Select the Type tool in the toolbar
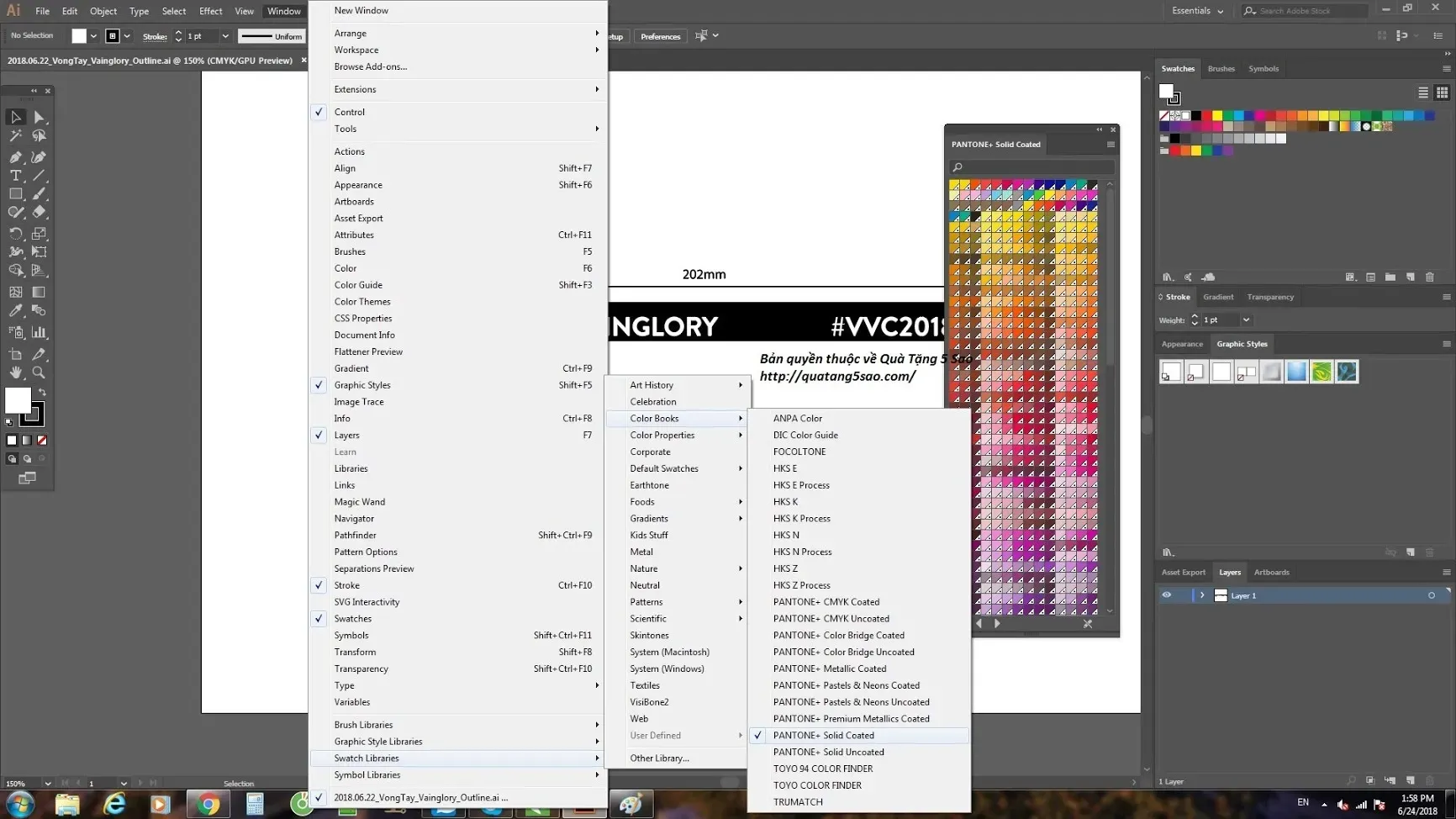This screenshot has width=1456, height=819. pyautogui.click(x=15, y=176)
